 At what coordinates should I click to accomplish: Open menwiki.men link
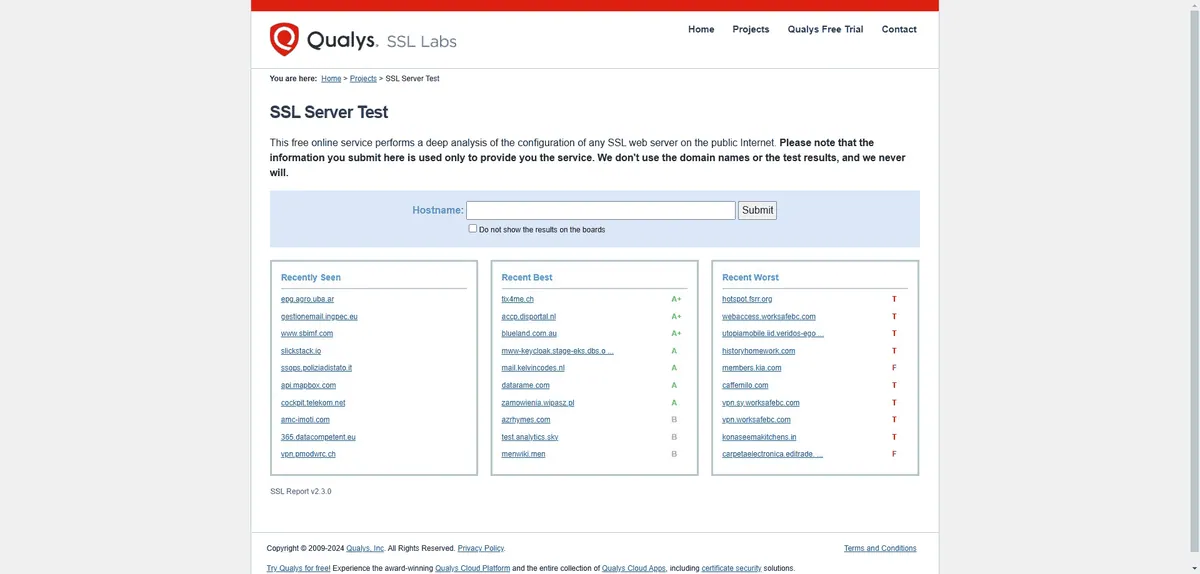click(524, 454)
